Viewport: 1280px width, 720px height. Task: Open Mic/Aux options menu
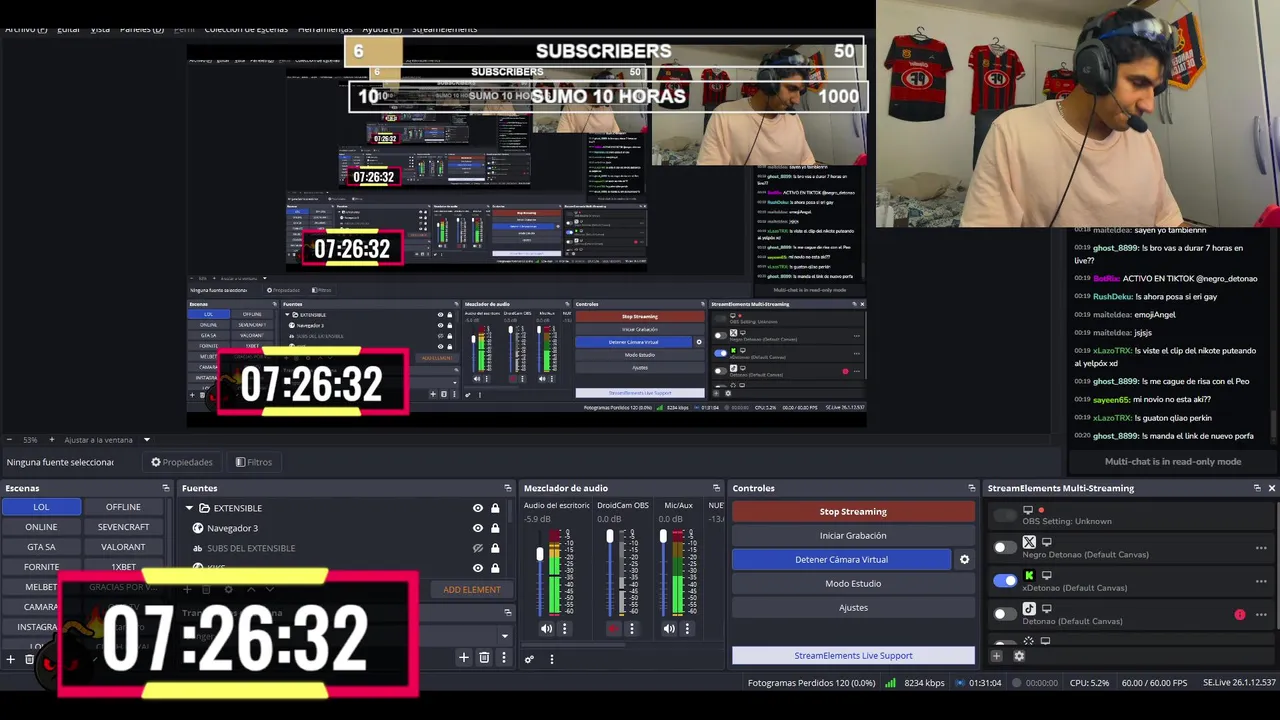686,629
